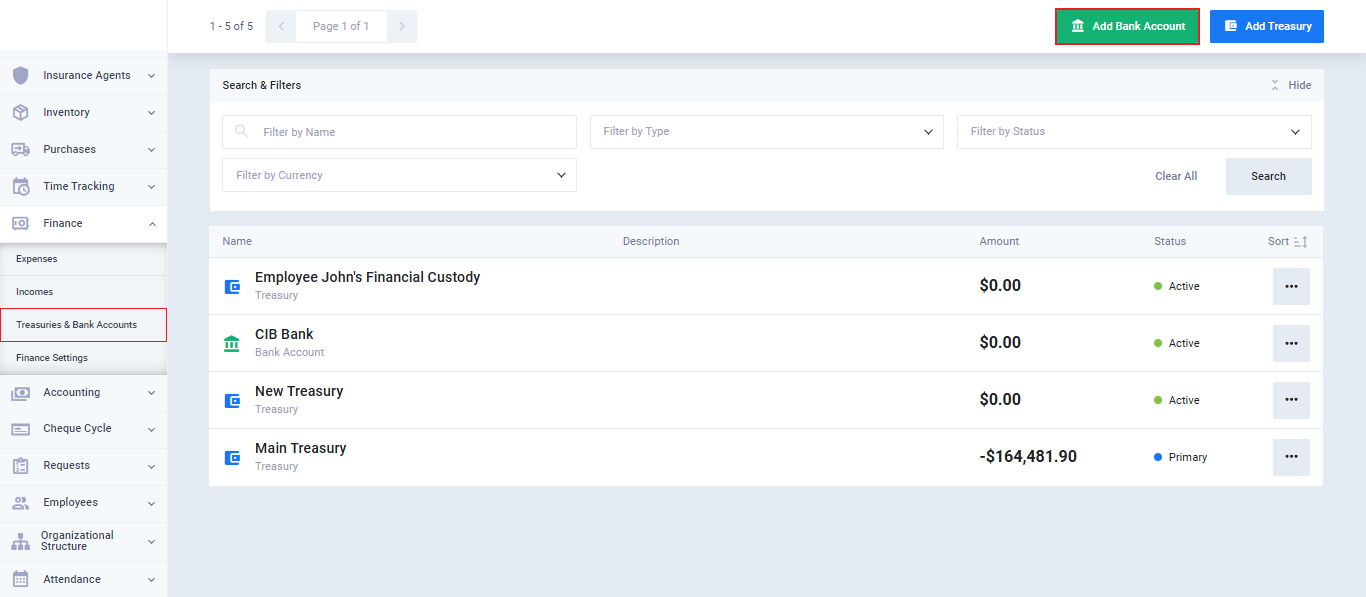Collapse the Finance menu chevron
The width and height of the screenshot is (1366, 597).
tap(151, 223)
